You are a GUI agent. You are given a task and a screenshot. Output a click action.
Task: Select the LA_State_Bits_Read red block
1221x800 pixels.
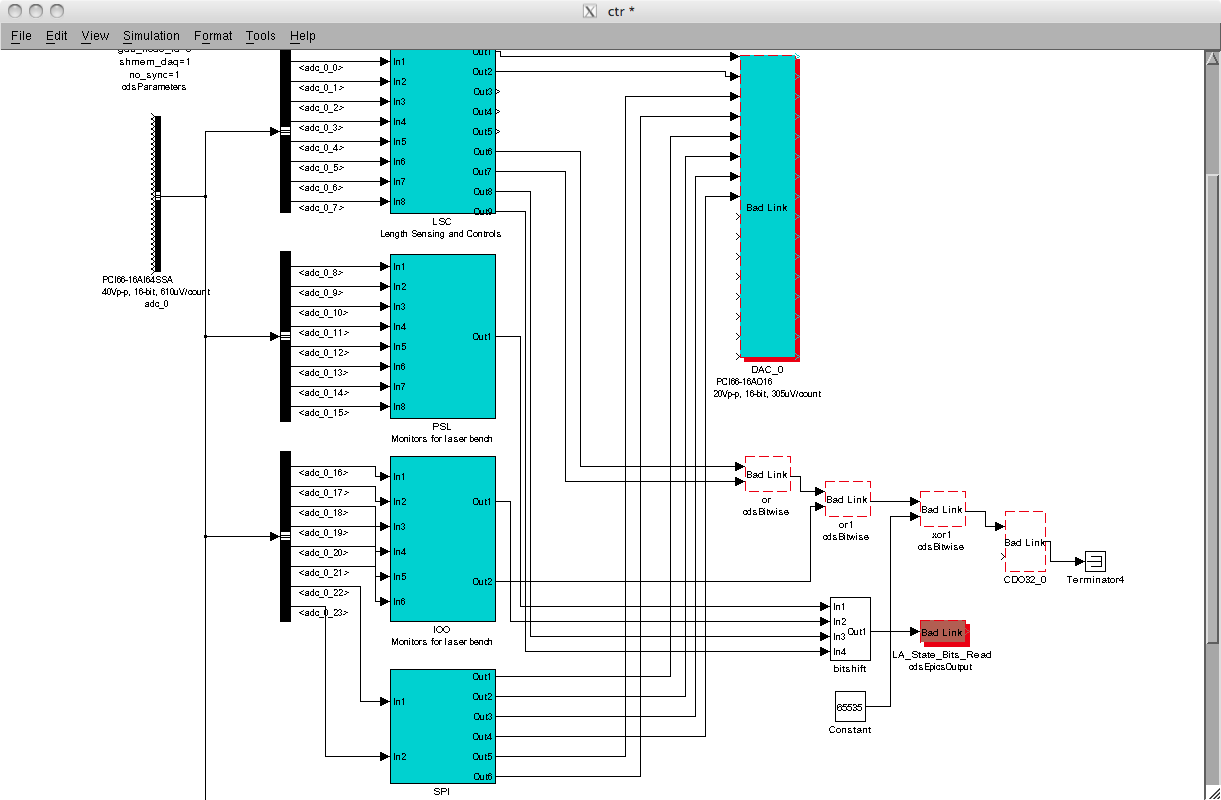[943, 632]
